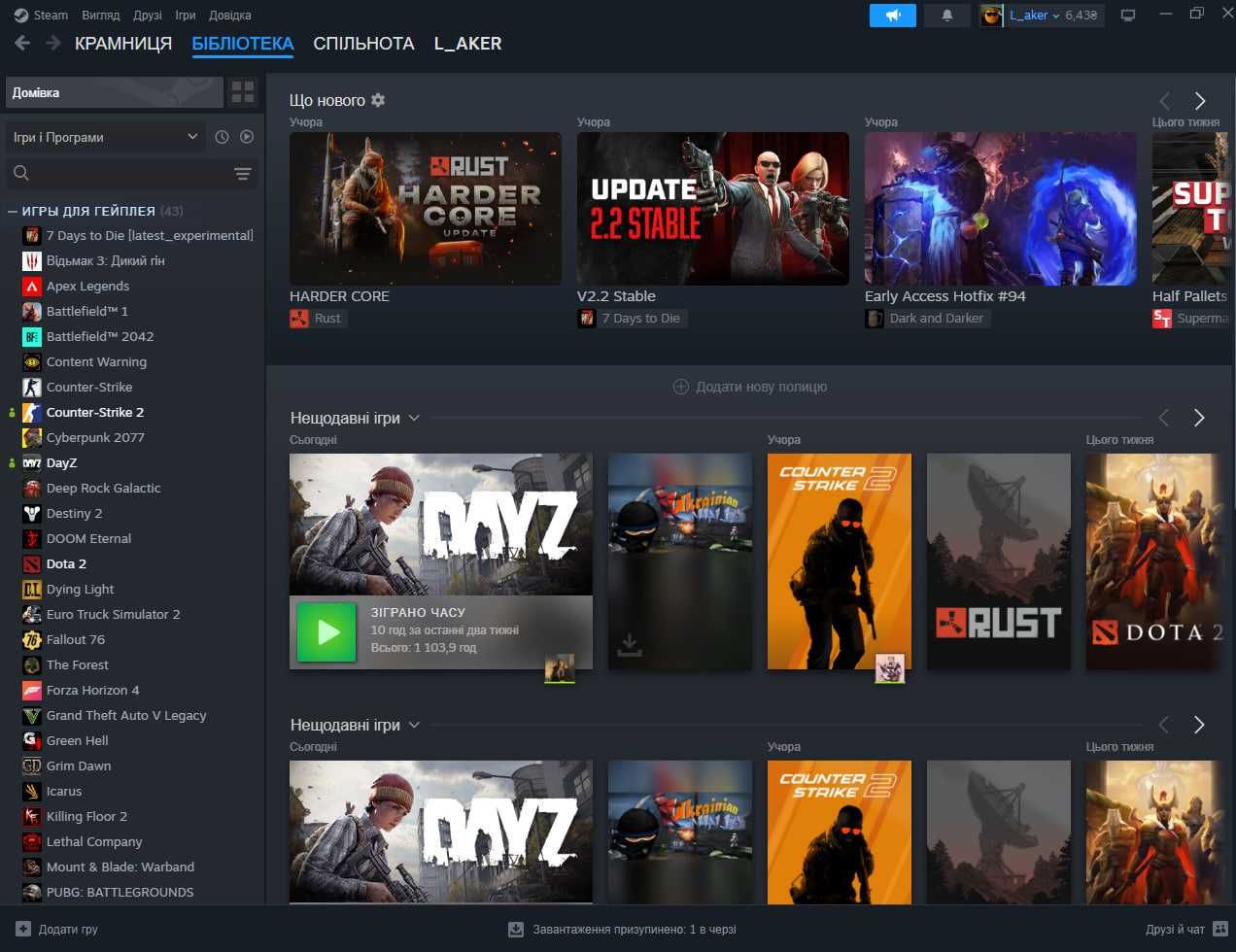Next arrow of first Recent Games shelf
1236x952 pixels.
1199,418
